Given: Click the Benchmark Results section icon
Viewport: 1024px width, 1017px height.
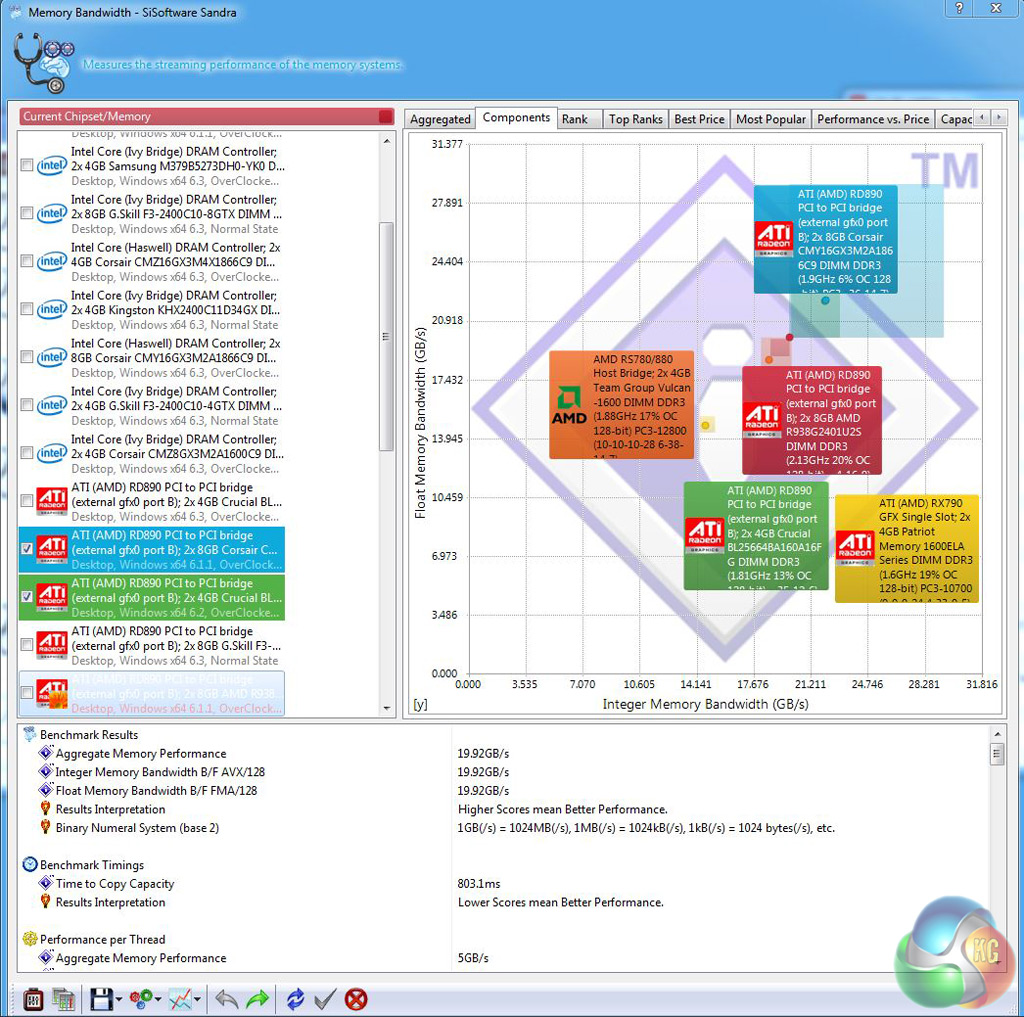Looking at the screenshot, I should [x=29, y=734].
